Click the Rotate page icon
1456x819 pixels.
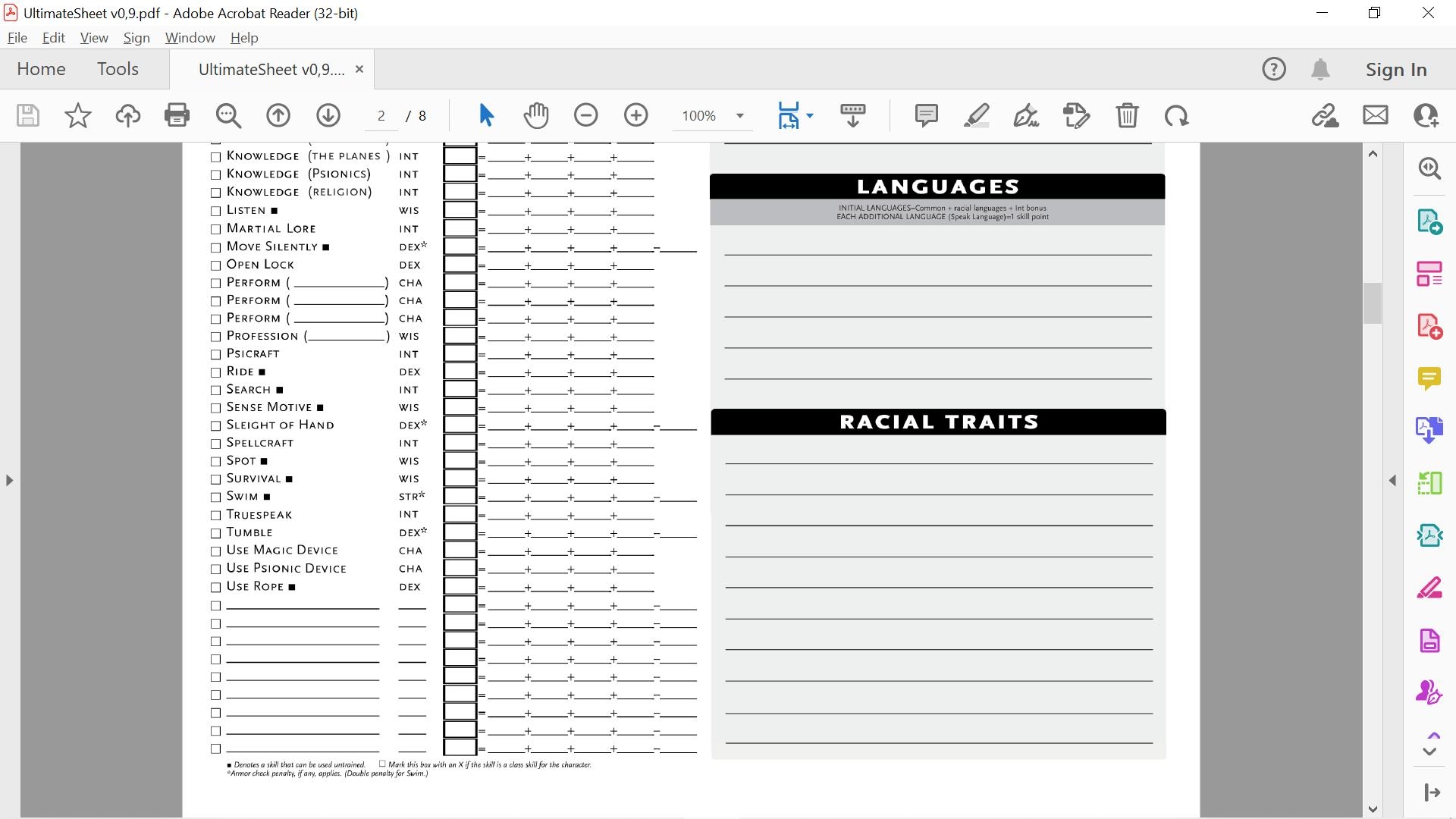click(x=1176, y=115)
